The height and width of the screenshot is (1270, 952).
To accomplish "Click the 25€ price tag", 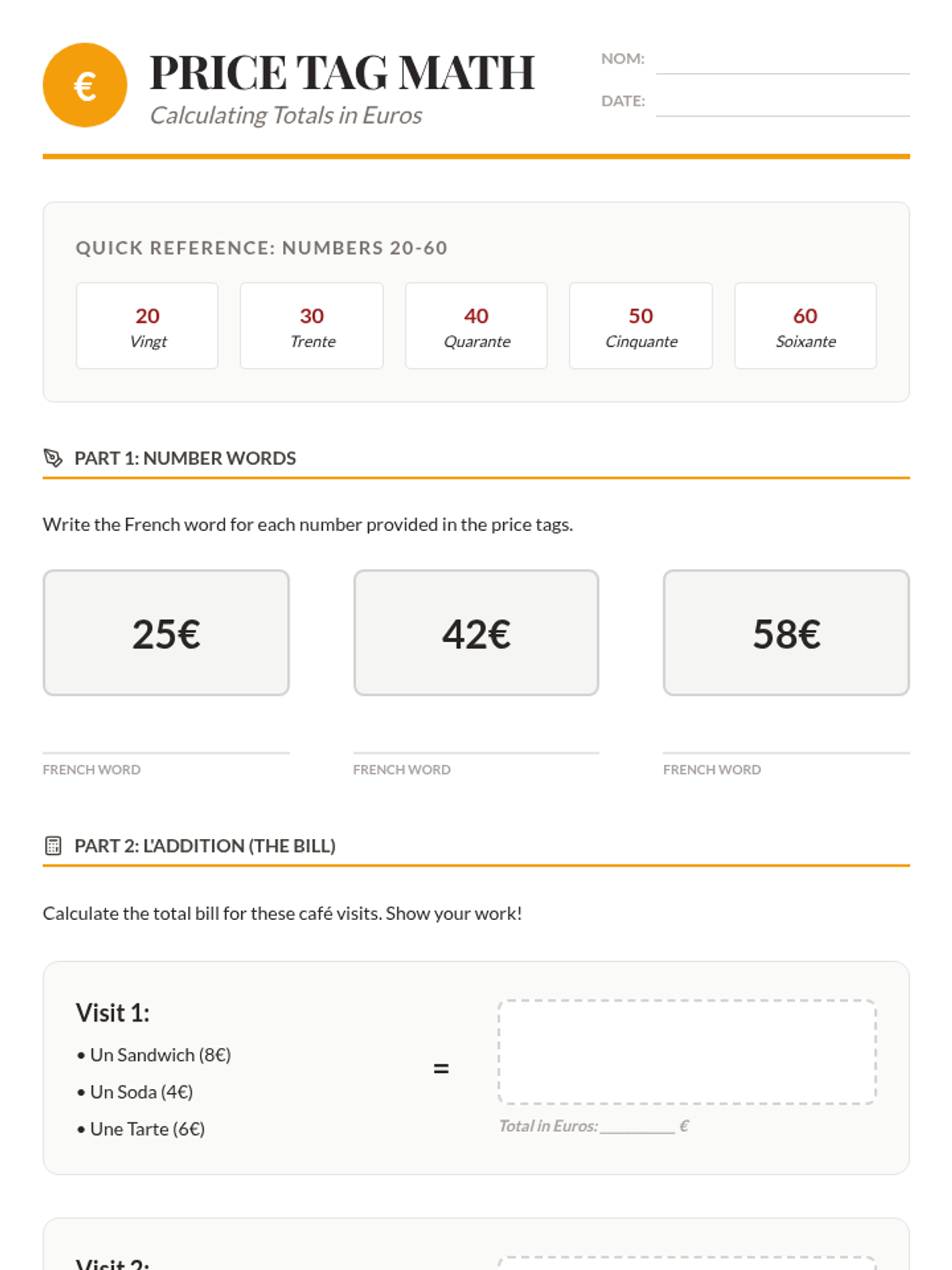I will tap(166, 633).
